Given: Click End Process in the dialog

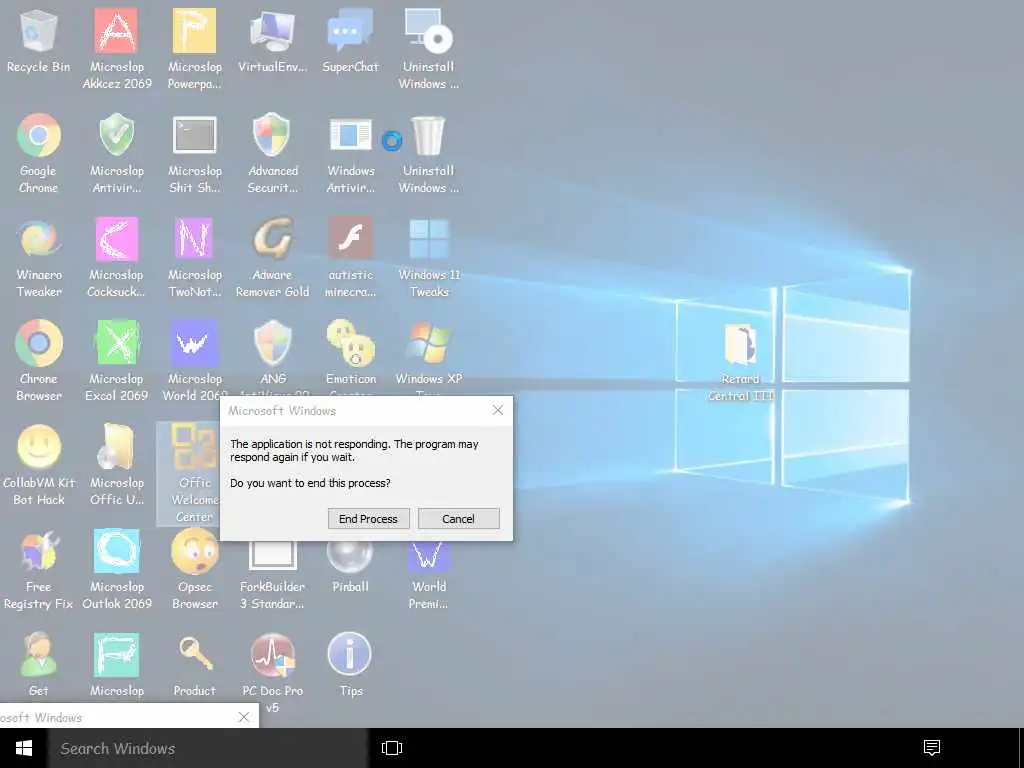Looking at the screenshot, I should [368, 519].
